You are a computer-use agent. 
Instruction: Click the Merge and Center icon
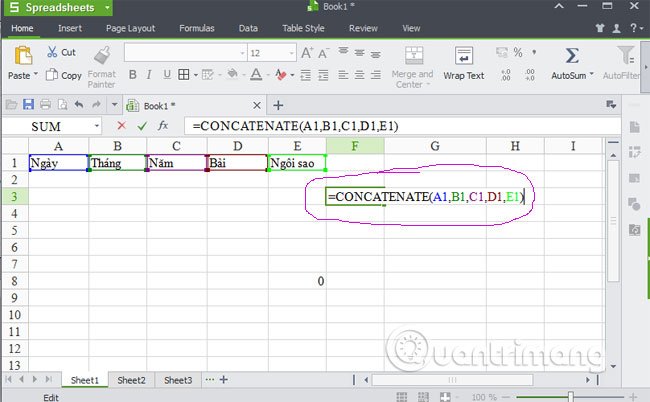coord(414,55)
